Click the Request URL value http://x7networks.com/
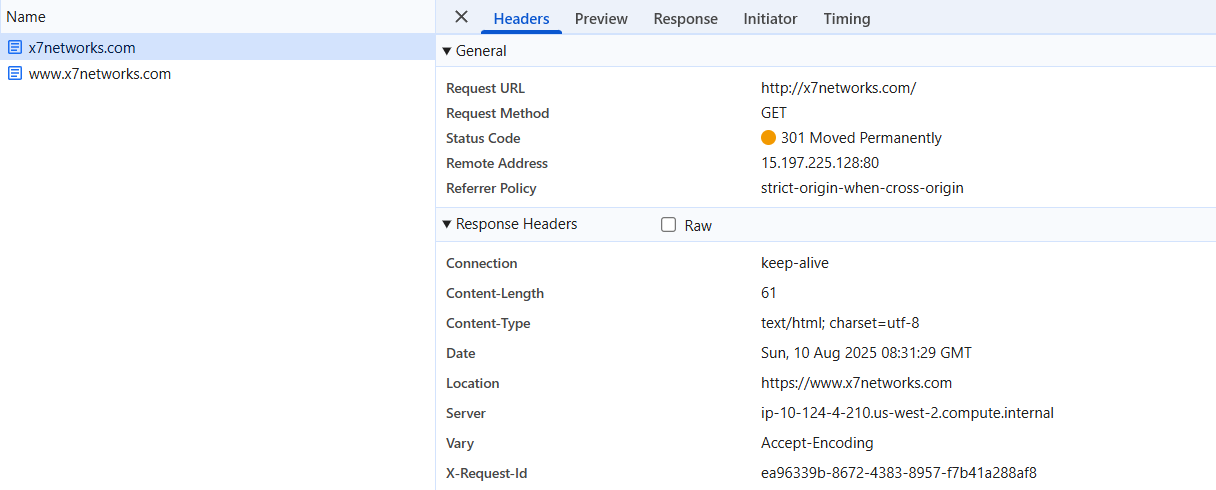Viewport: 1216px width, 490px height. point(838,88)
